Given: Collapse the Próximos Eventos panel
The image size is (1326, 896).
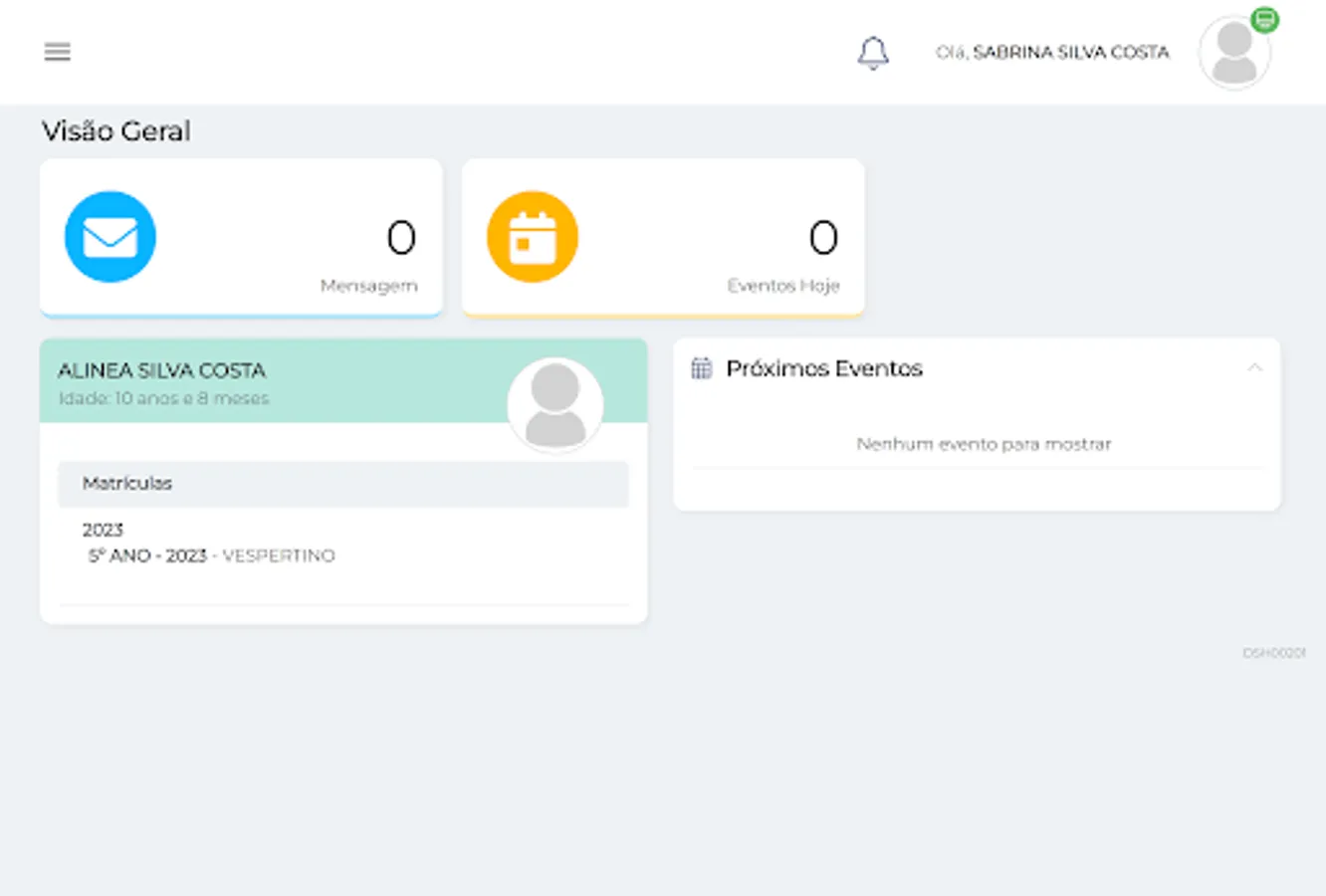Looking at the screenshot, I should click(1254, 367).
